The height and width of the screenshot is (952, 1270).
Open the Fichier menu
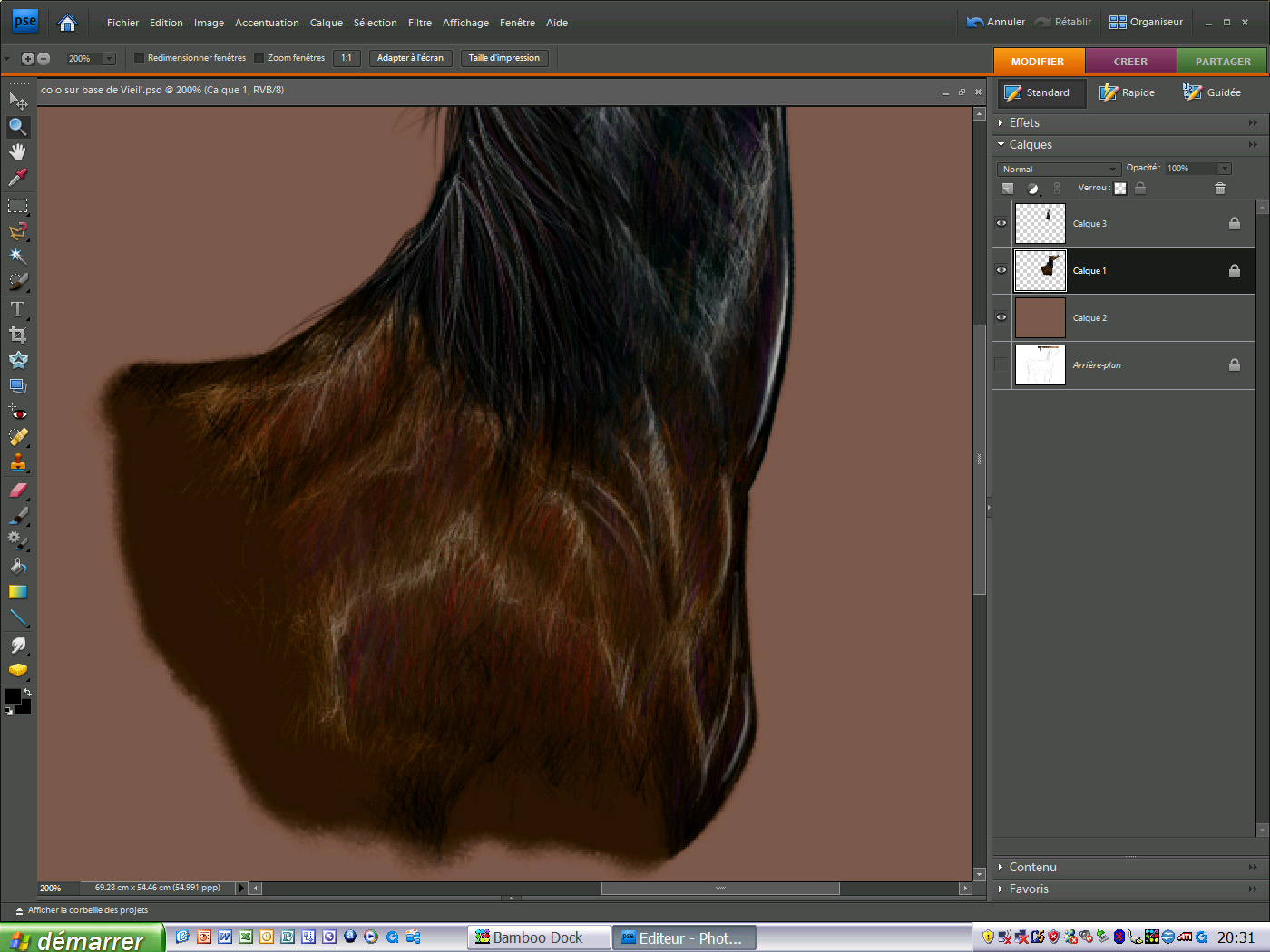tap(122, 23)
